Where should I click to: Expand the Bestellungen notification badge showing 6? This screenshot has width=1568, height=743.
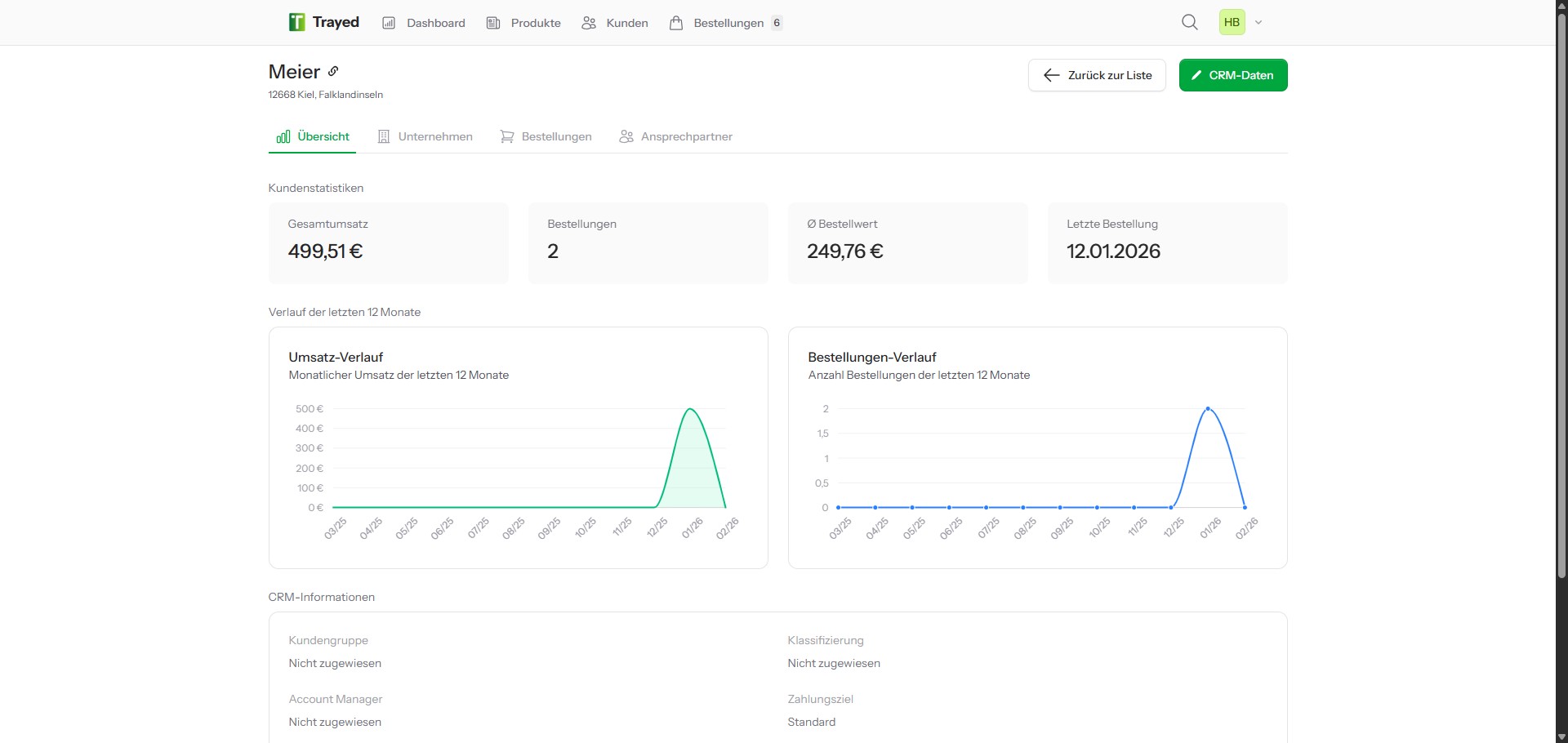click(775, 23)
